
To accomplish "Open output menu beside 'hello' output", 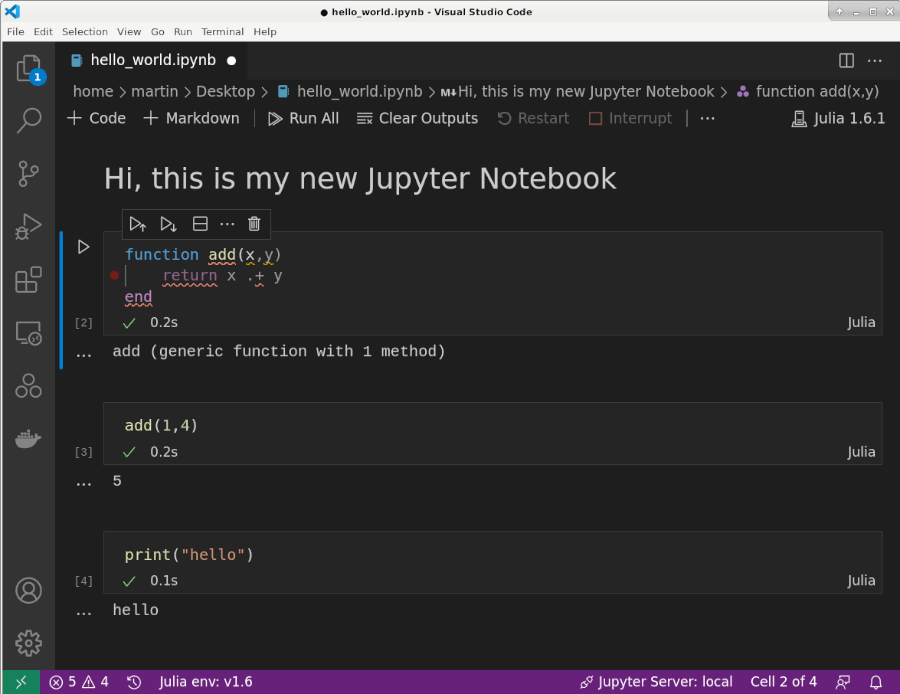I will 84,612.
